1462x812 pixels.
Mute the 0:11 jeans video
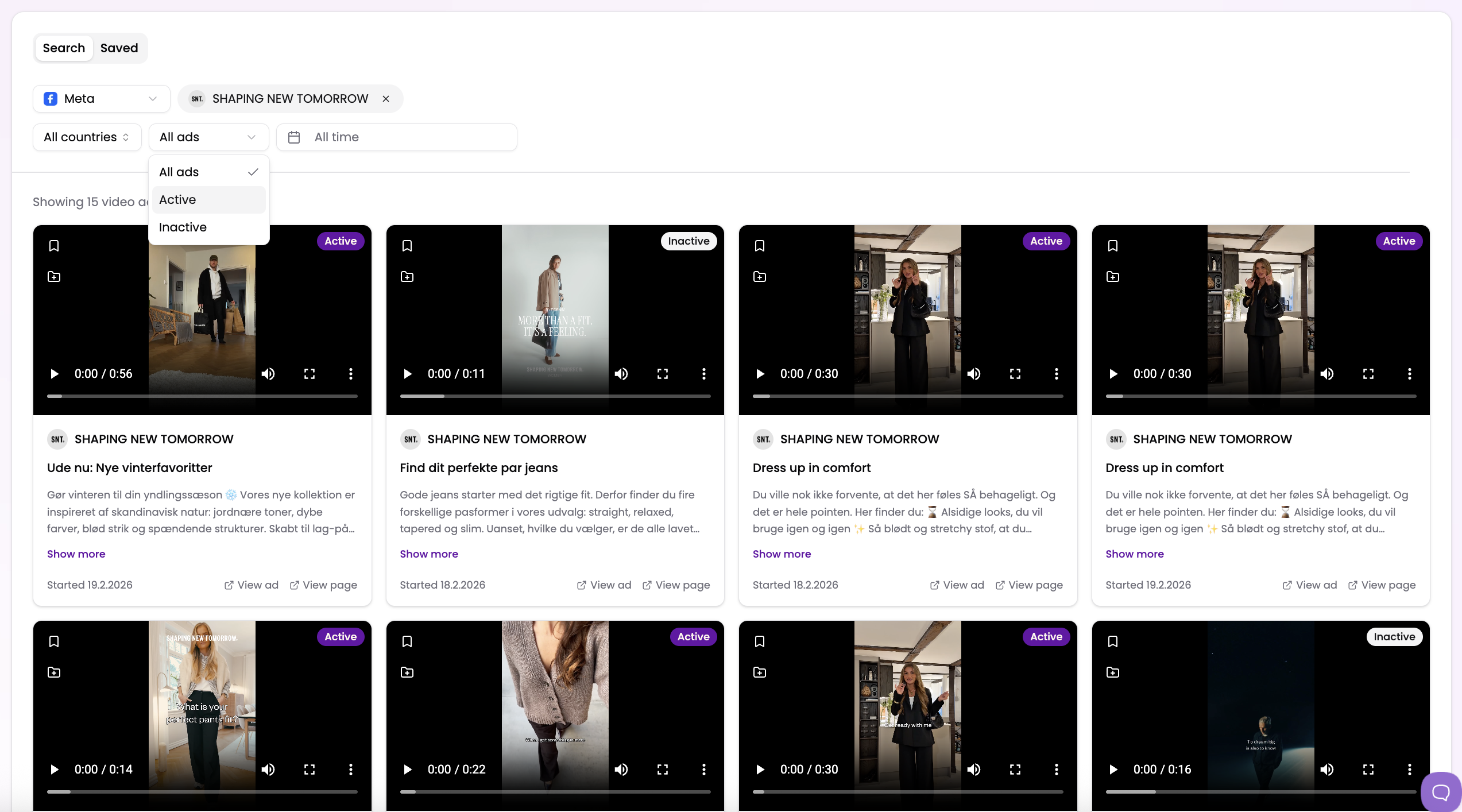tap(621, 374)
